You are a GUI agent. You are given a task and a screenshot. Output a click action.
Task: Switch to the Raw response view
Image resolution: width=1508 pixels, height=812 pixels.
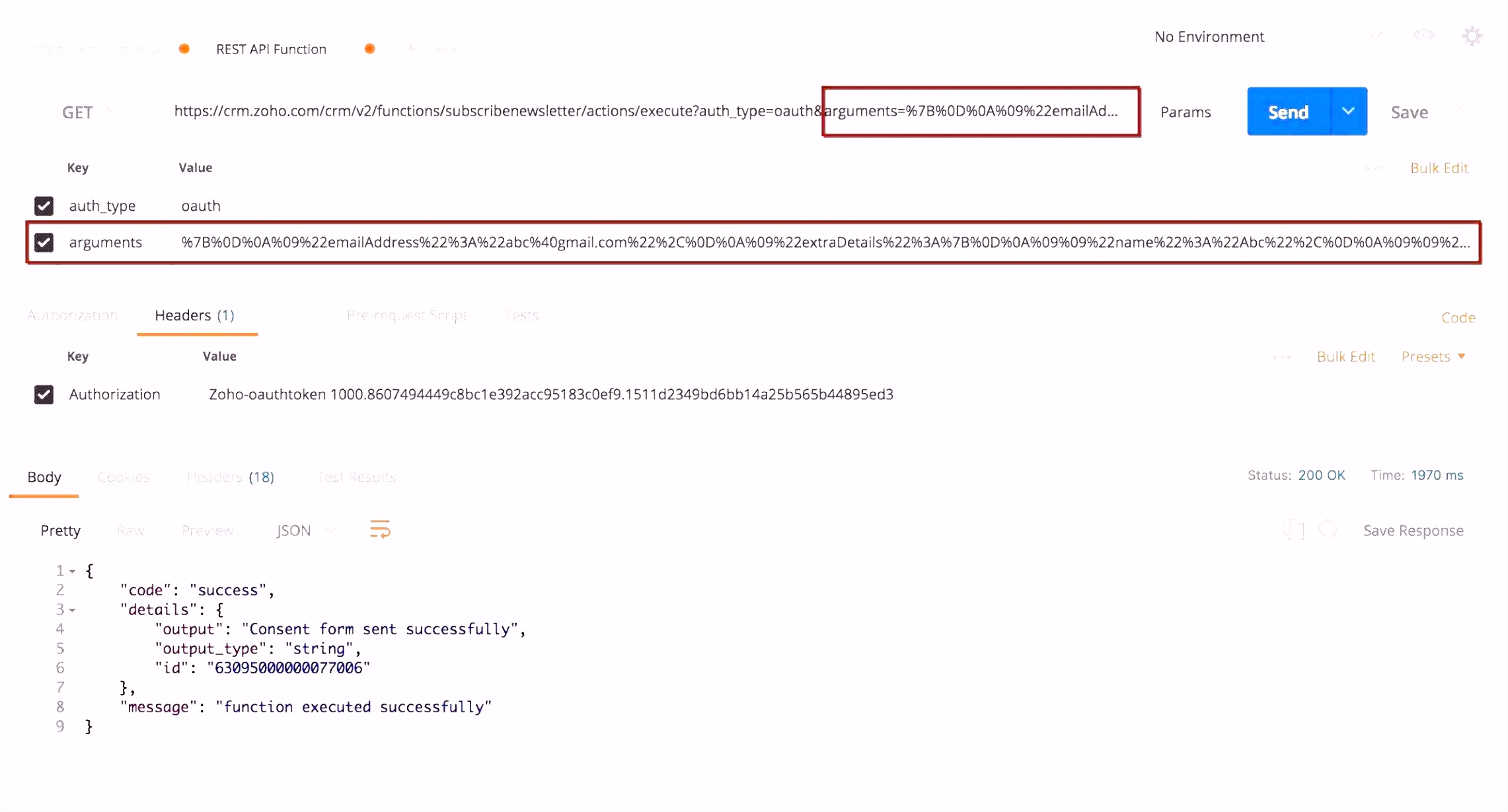[131, 530]
